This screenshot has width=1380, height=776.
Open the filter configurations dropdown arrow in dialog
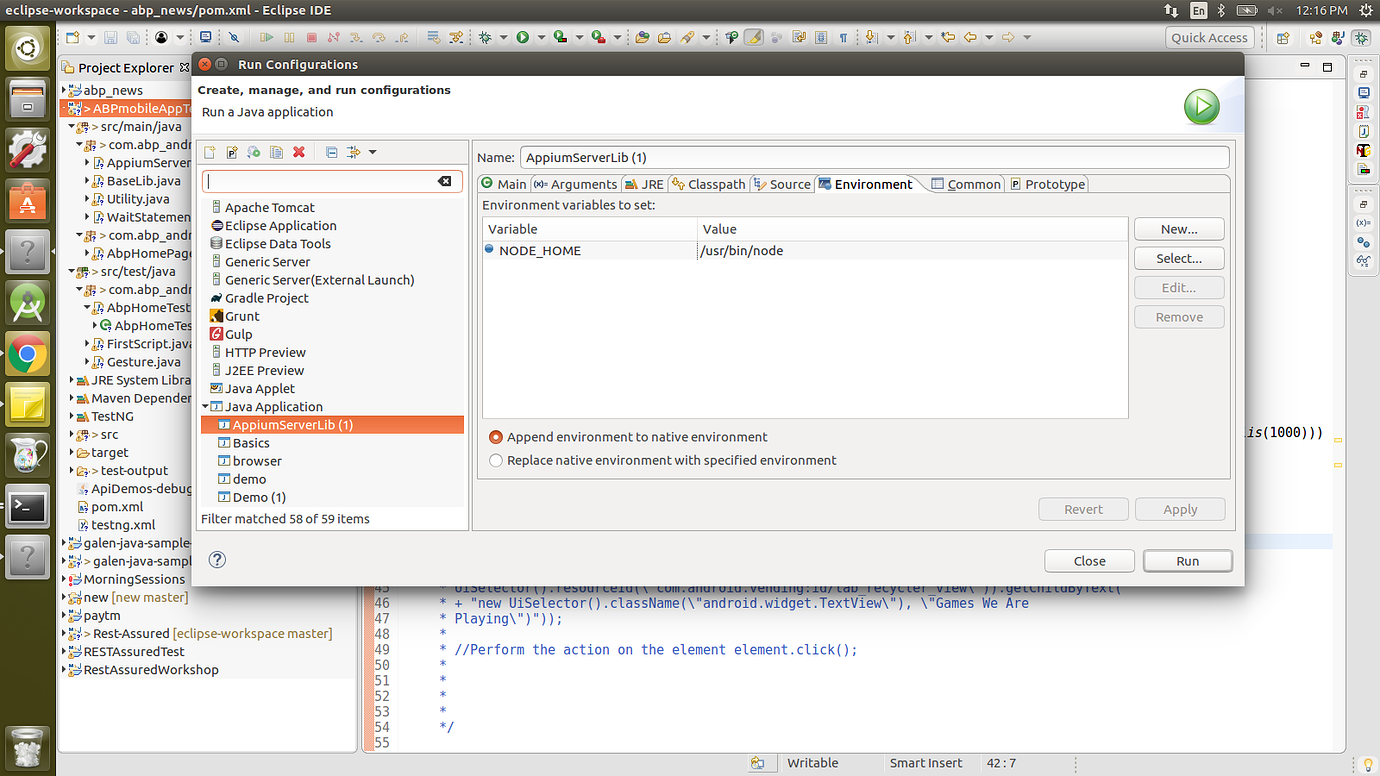pyautogui.click(x=373, y=152)
